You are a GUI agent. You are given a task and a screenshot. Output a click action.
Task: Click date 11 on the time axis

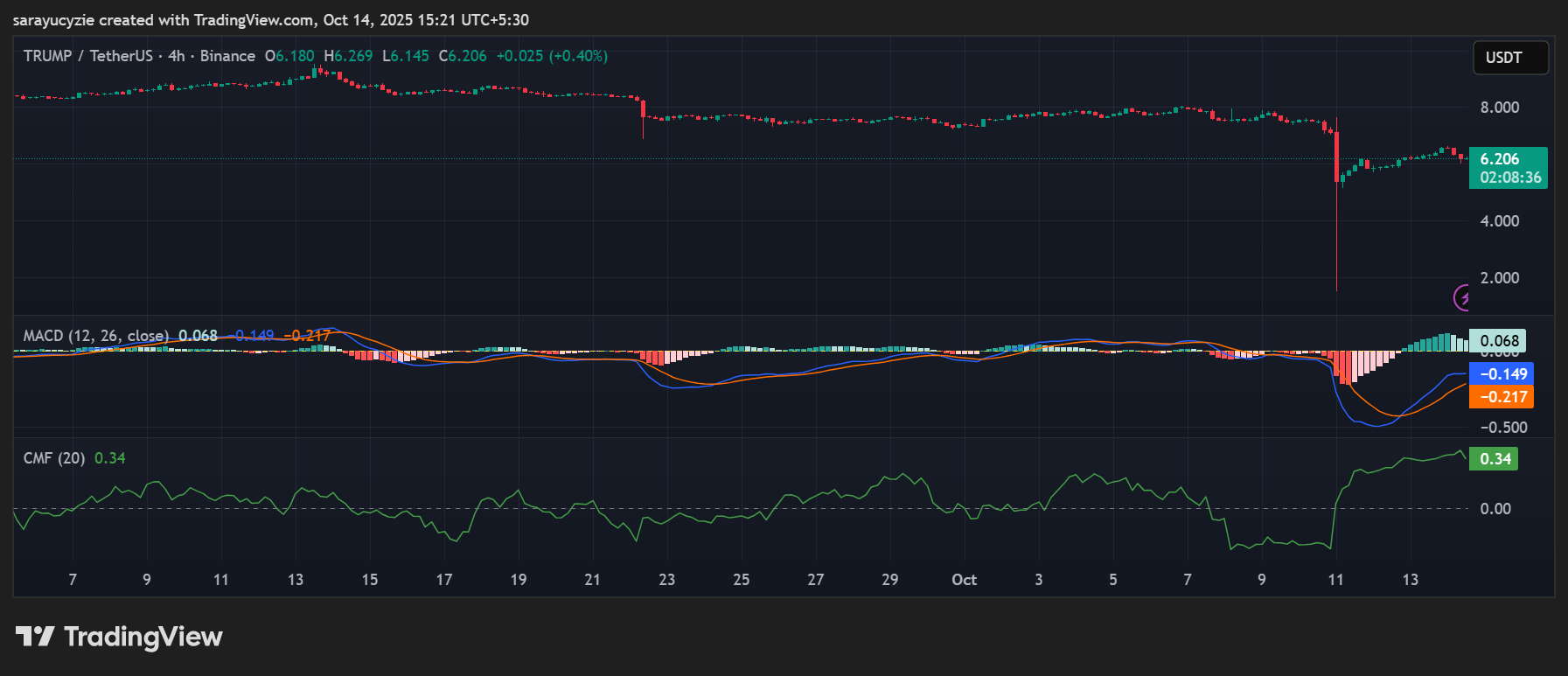pyautogui.click(x=1335, y=580)
